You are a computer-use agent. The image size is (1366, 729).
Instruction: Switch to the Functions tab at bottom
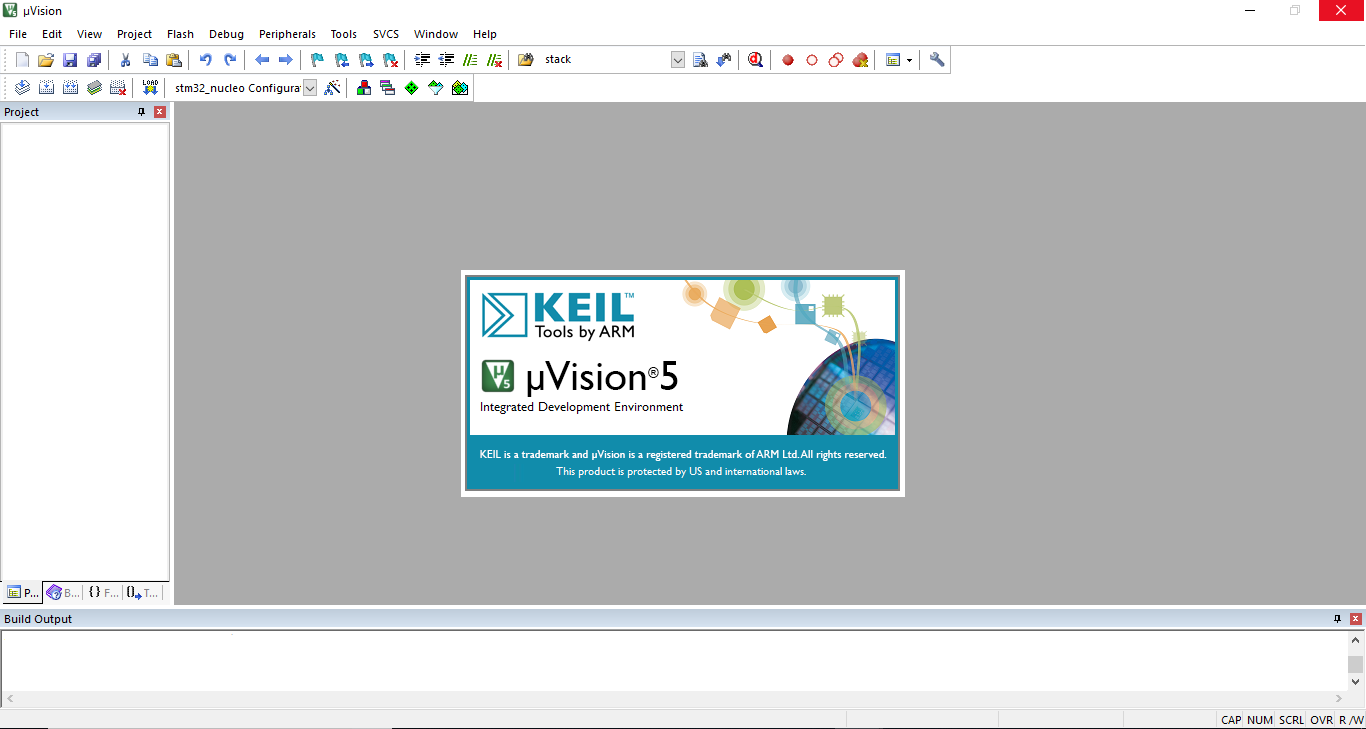(103, 592)
